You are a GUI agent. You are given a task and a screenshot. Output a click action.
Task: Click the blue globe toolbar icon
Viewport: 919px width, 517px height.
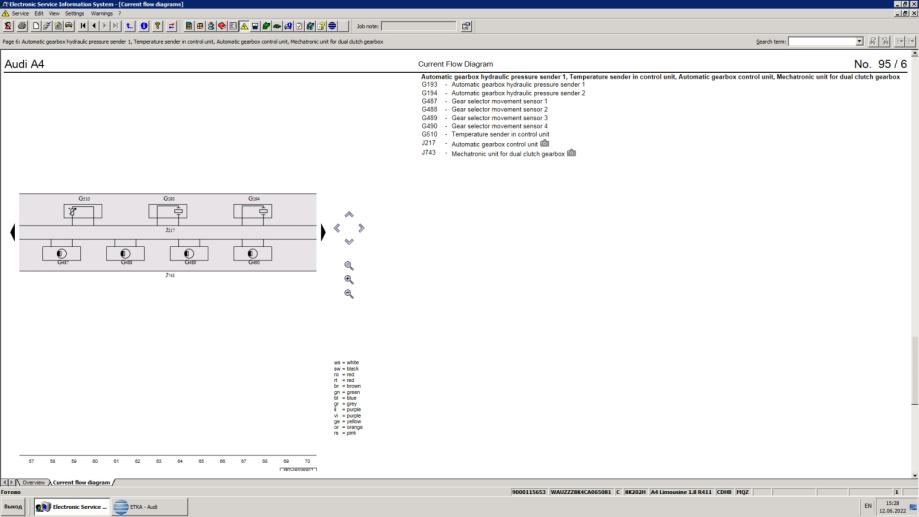click(332, 26)
